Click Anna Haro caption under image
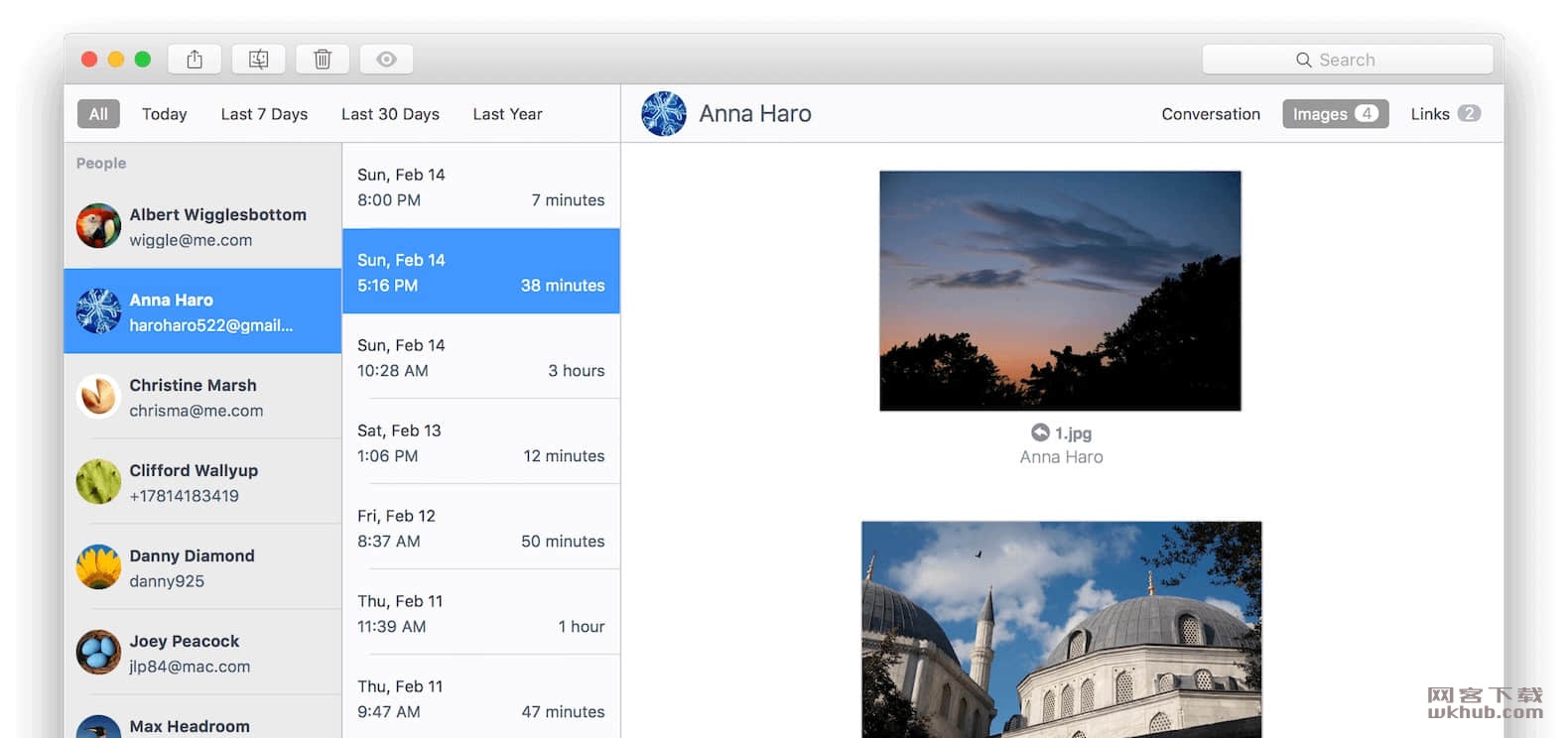 coord(1061,457)
